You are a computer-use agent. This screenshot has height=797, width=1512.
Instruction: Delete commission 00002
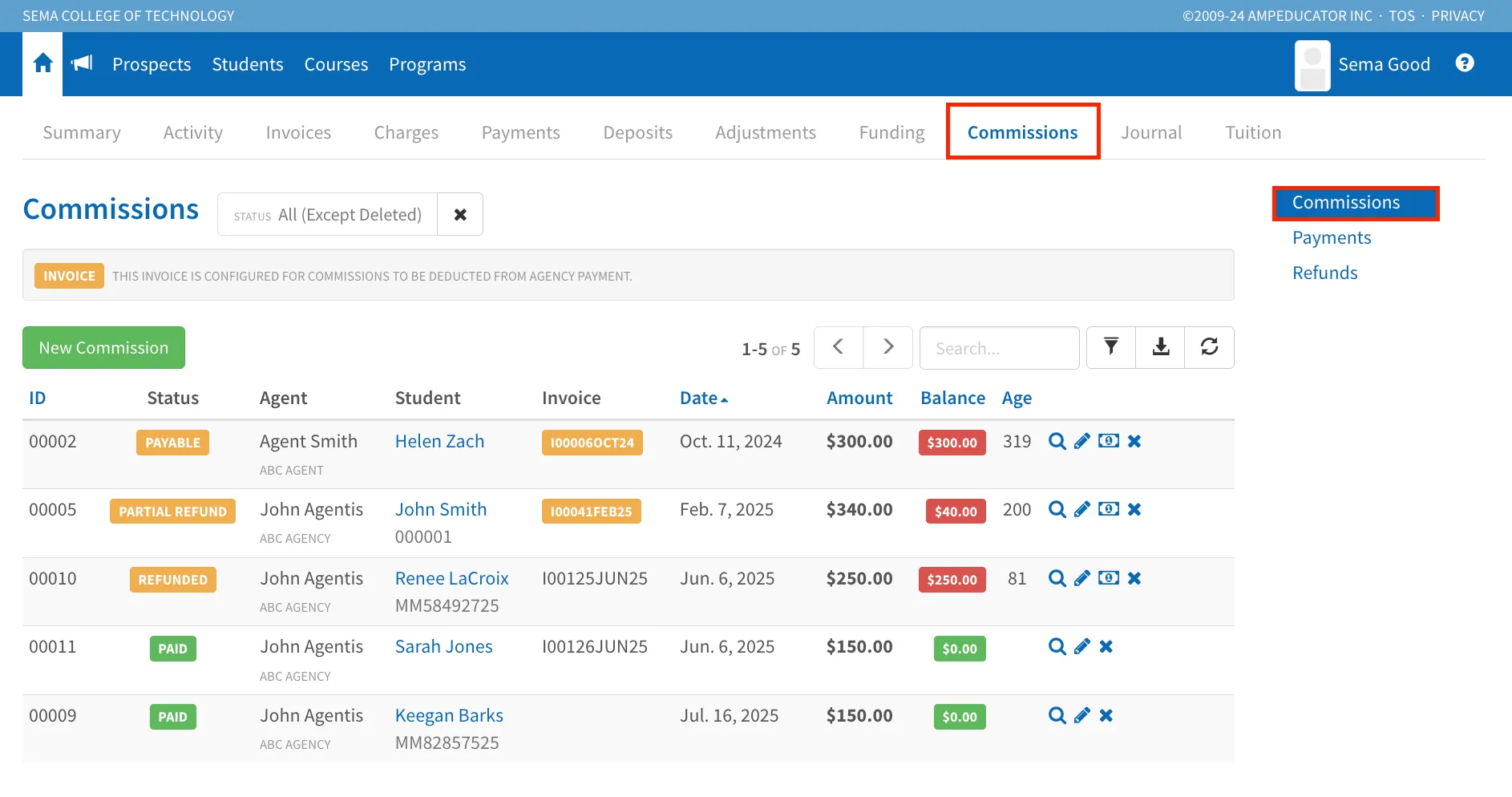click(1134, 441)
